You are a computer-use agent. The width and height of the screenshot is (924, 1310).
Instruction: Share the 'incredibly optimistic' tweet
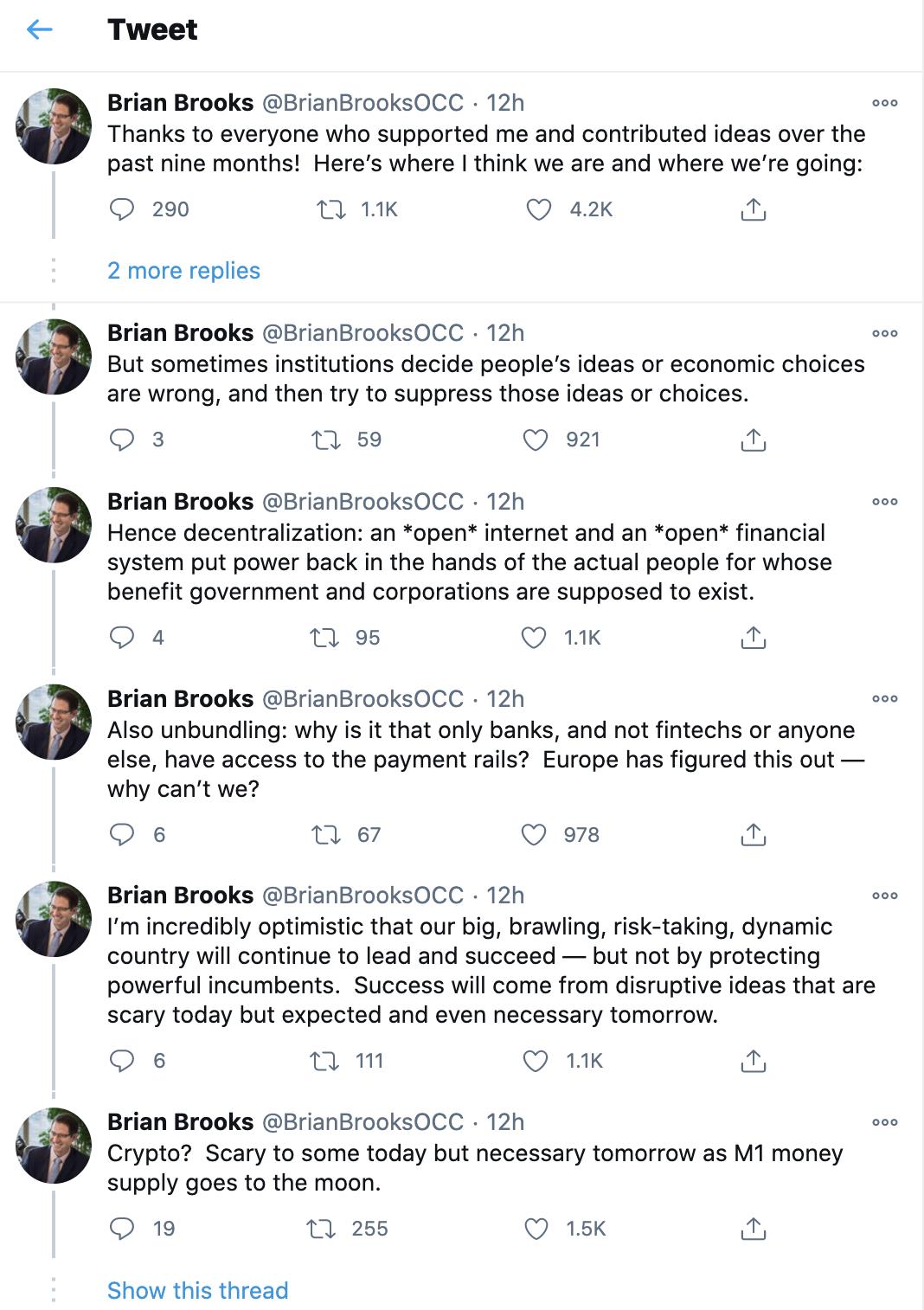[x=754, y=1061]
